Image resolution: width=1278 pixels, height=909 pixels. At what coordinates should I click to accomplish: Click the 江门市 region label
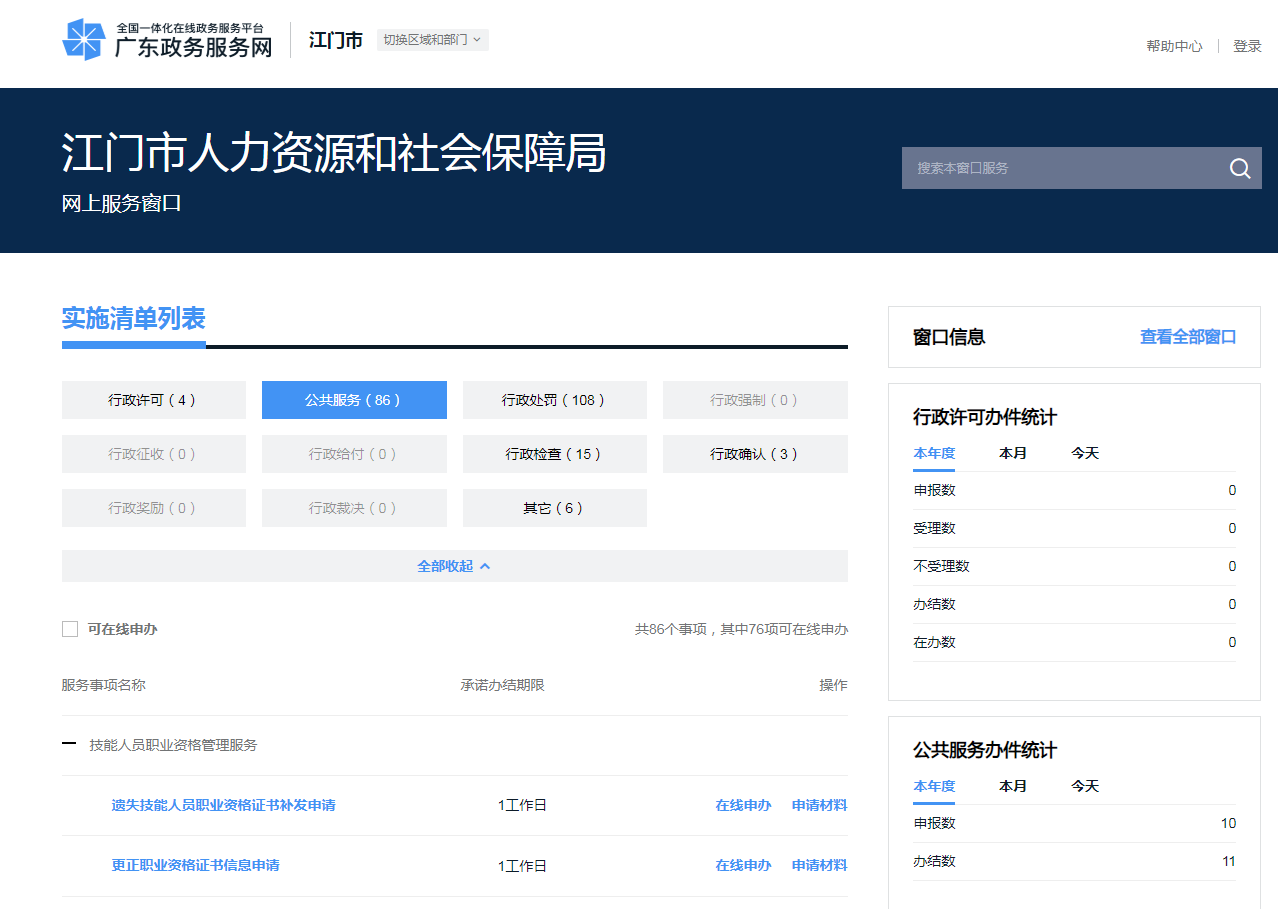(x=336, y=40)
